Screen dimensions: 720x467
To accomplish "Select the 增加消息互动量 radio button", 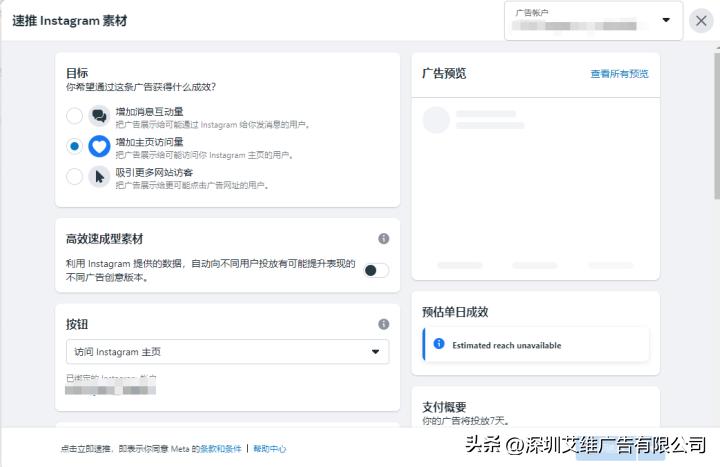I will tap(74, 116).
